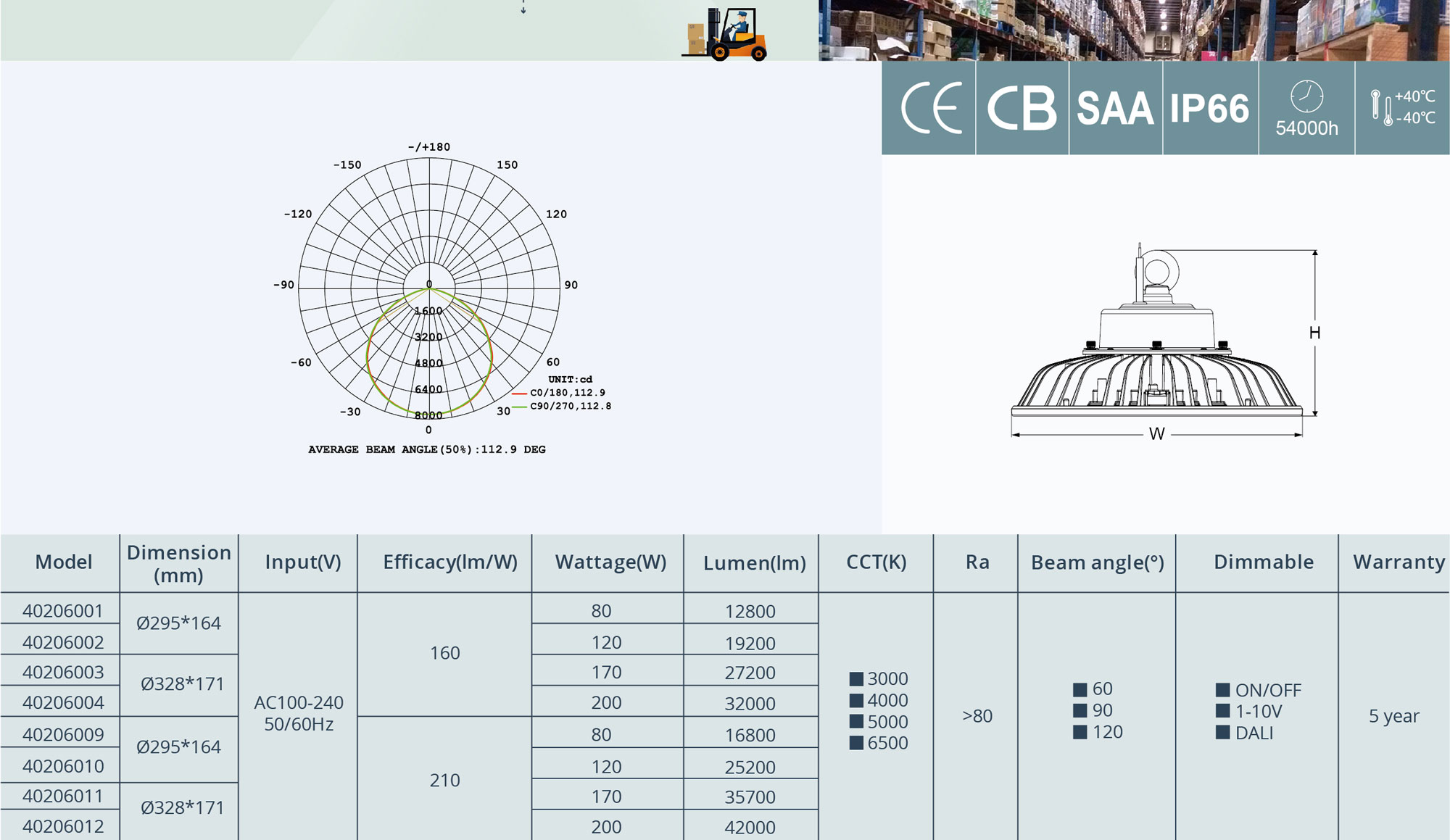Select model number 40206004
Image resolution: width=1450 pixels, height=840 pixels.
(x=63, y=702)
